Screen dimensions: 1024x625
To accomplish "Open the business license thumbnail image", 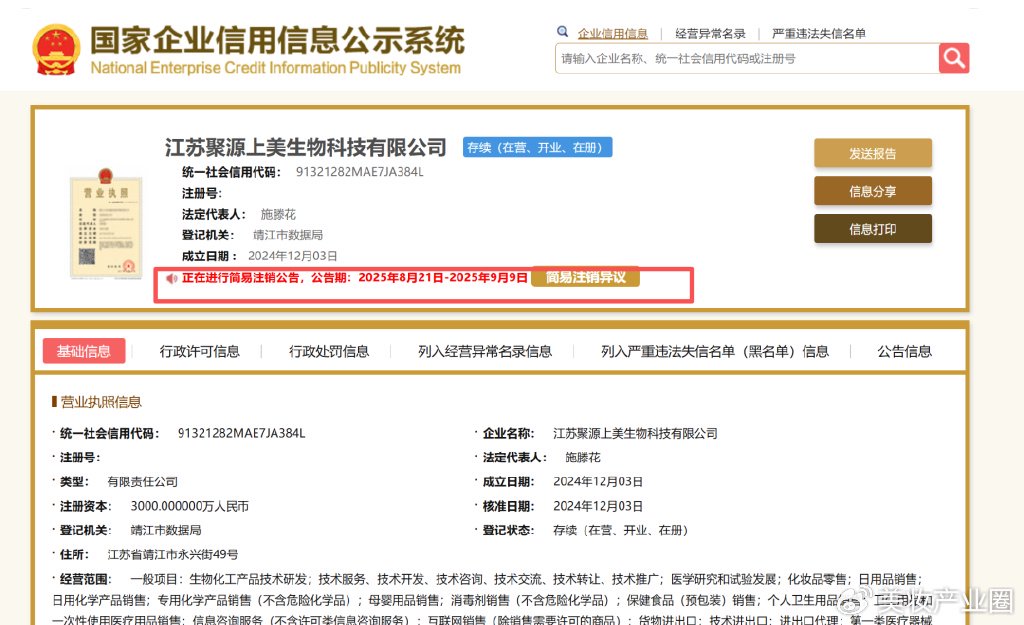I will click(106, 223).
